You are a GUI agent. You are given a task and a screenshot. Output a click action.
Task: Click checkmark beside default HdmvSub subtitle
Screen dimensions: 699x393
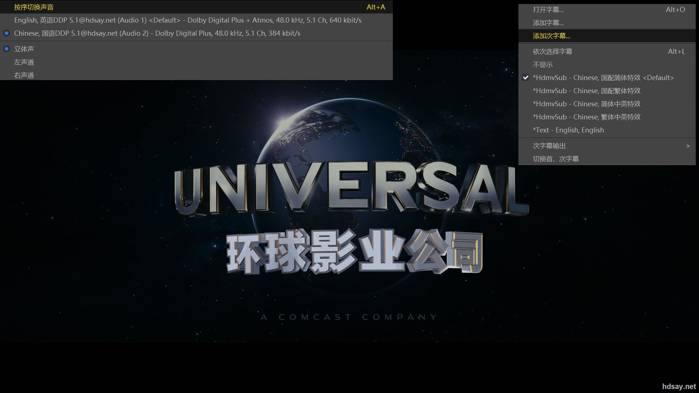point(526,78)
